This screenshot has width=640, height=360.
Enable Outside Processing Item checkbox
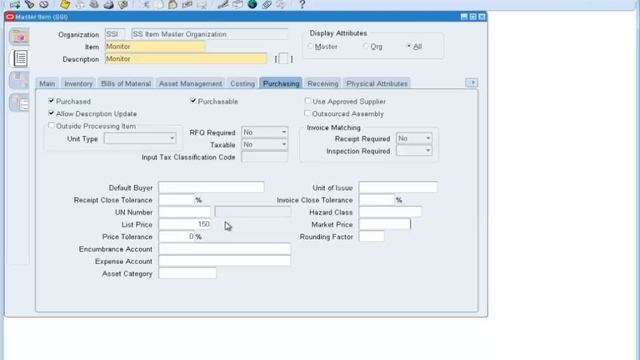(51, 126)
